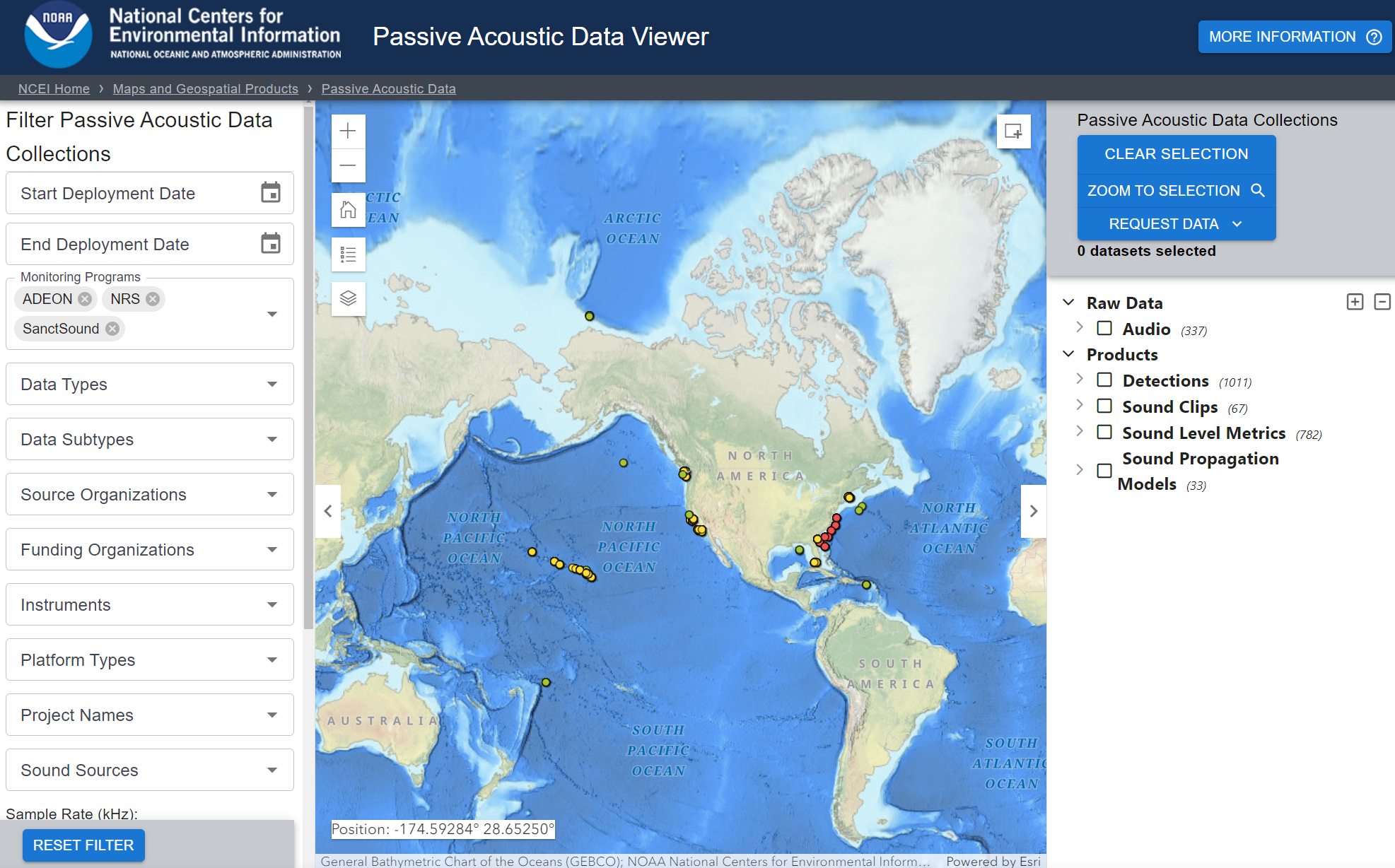This screenshot has width=1395, height=868.
Task: Expand the Sound Level Metrics tree node
Action: click(1080, 432)
